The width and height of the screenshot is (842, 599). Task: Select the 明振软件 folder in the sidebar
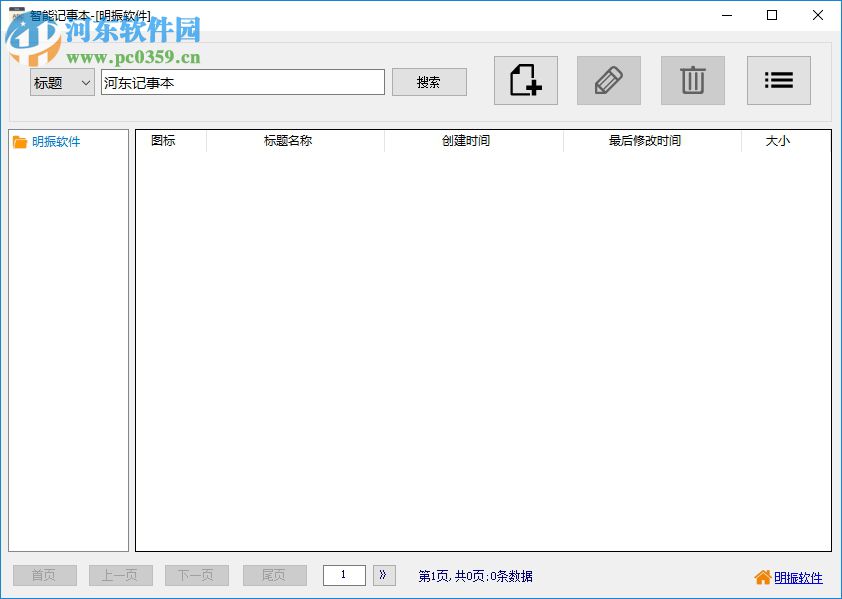click(x=54, y=141)
